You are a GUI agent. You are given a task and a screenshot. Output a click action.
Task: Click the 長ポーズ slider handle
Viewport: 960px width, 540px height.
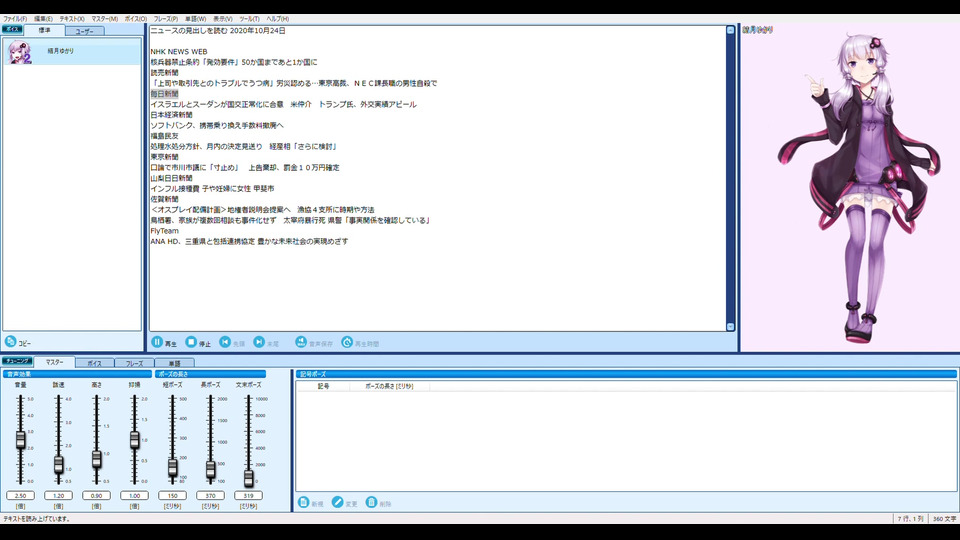coord(211,469)
